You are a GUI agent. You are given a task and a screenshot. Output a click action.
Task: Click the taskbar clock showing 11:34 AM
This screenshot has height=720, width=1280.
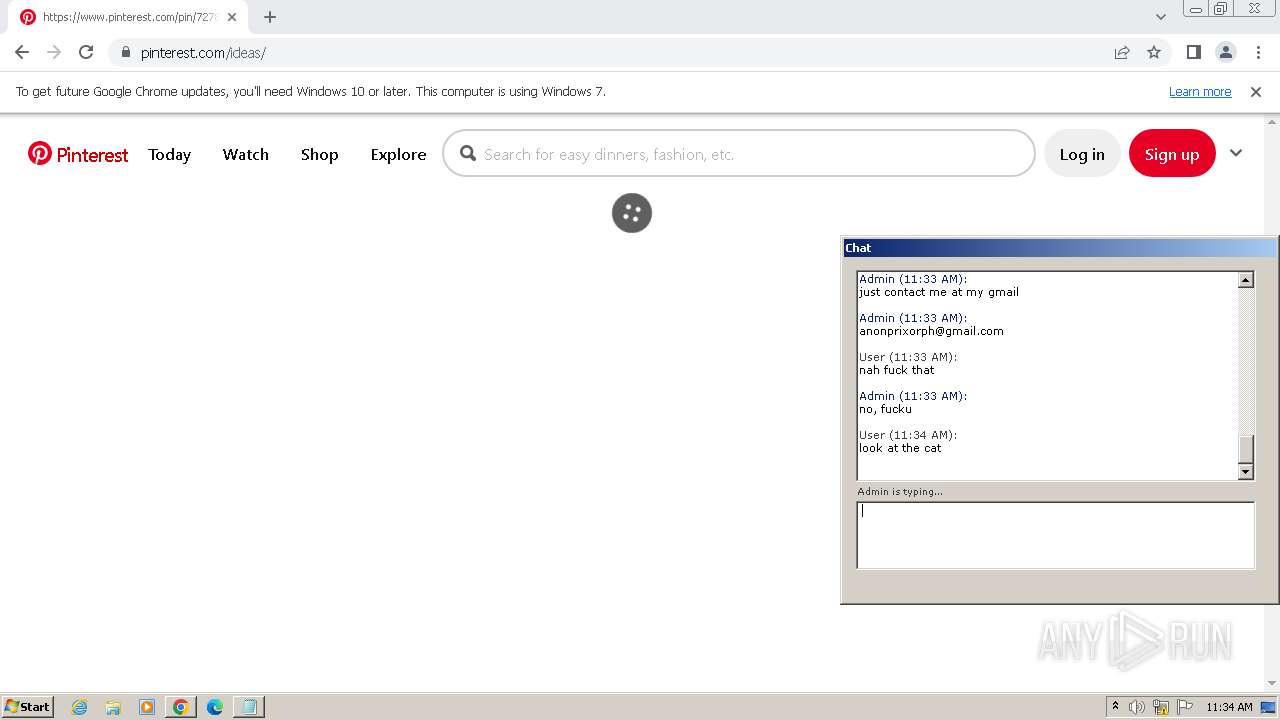pos(1229,707)
